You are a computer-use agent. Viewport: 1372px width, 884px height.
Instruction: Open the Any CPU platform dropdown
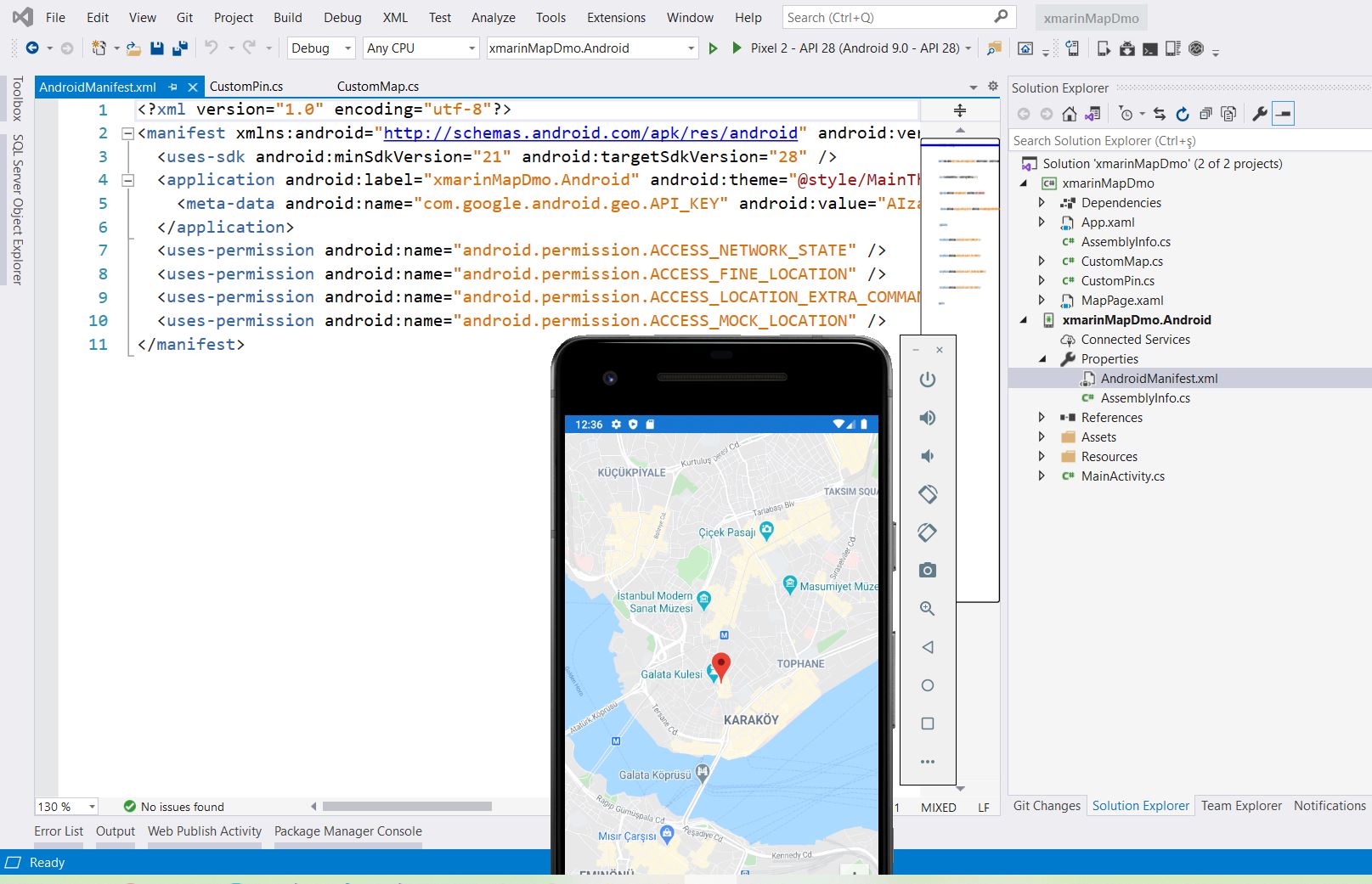coord(421,48)
